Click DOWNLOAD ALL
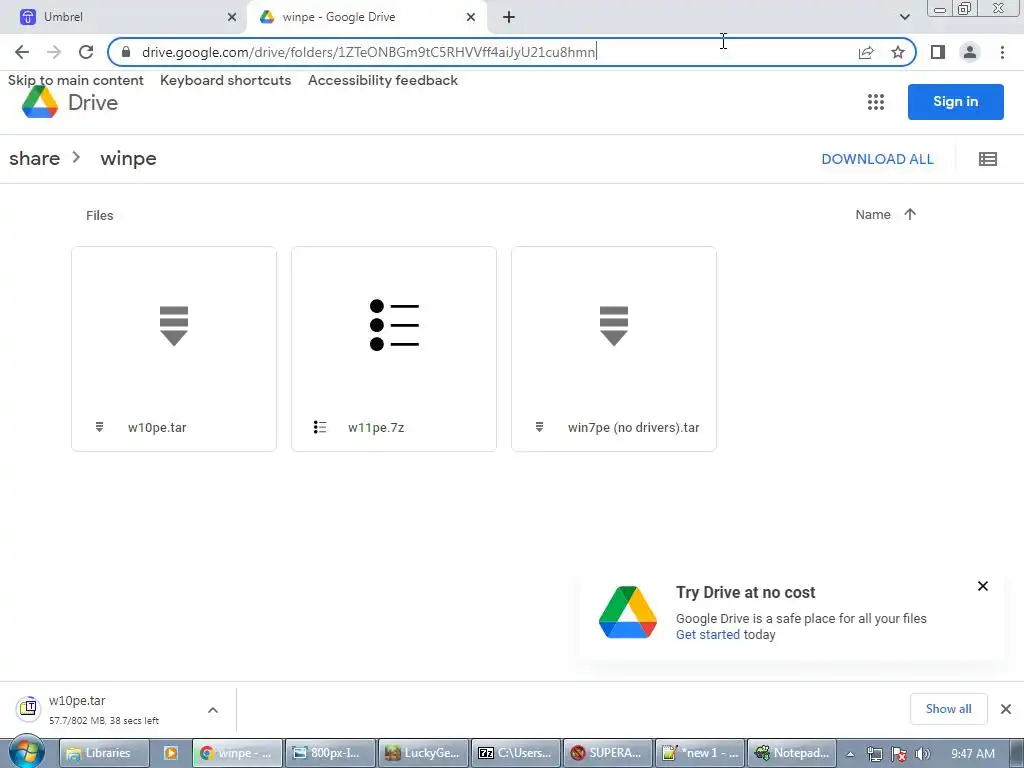The width and height of the screenshot is (1024, 768). (877, 159)
